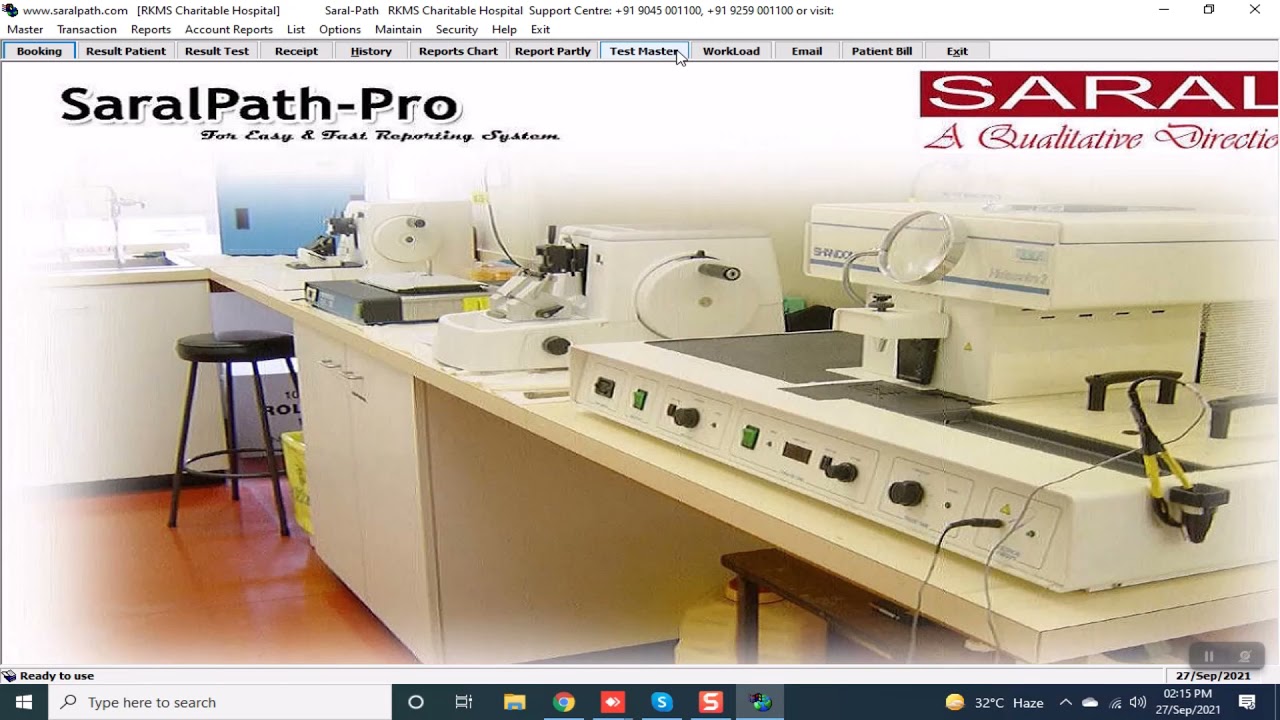Image resolution: width=1280 pixels, height=720 pixels.
Task: Show hidden system tray icons
Action: pyautogui.click(x=1066, y=702)
